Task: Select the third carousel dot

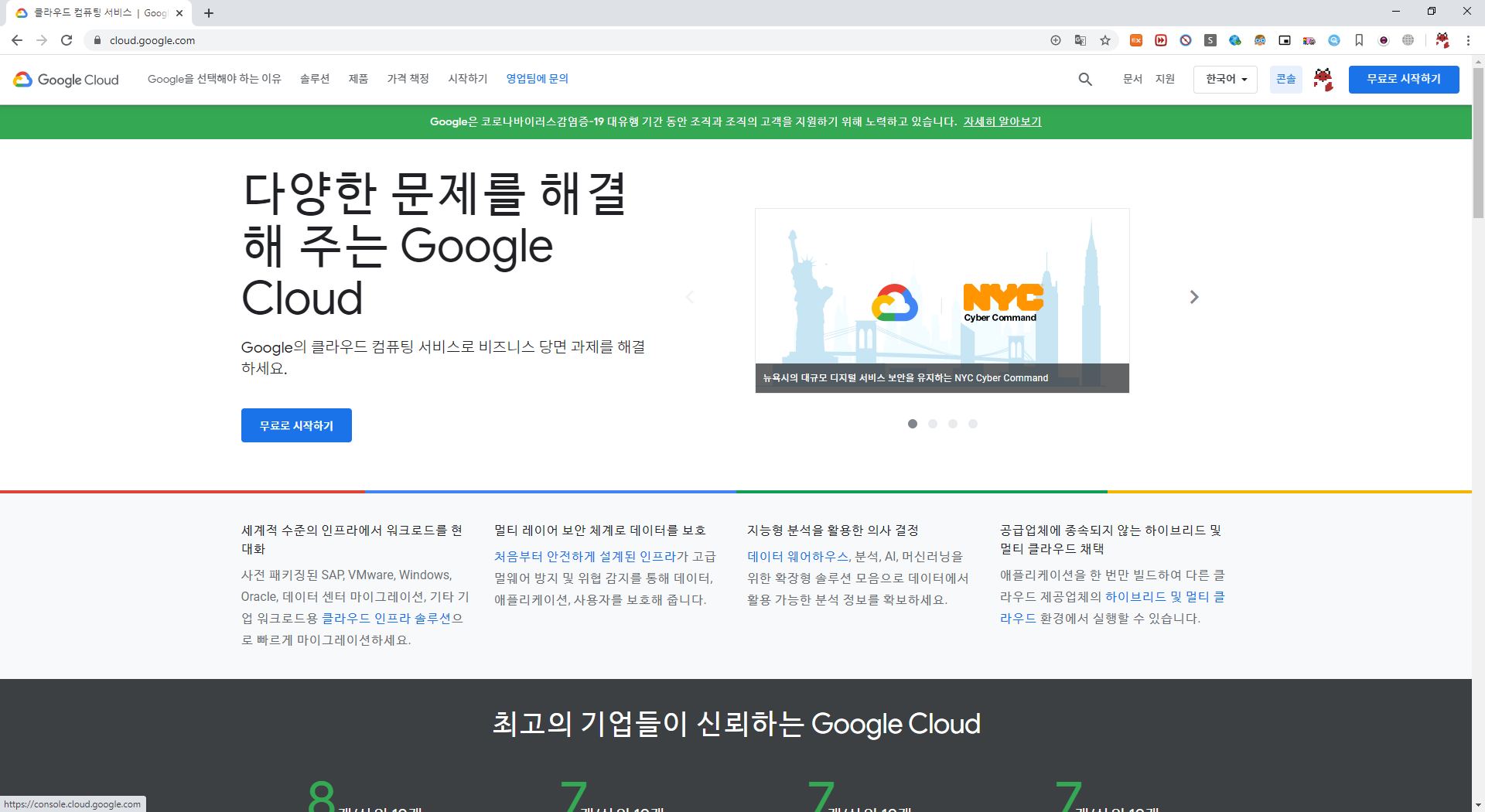Action: (x=953, y=424)
